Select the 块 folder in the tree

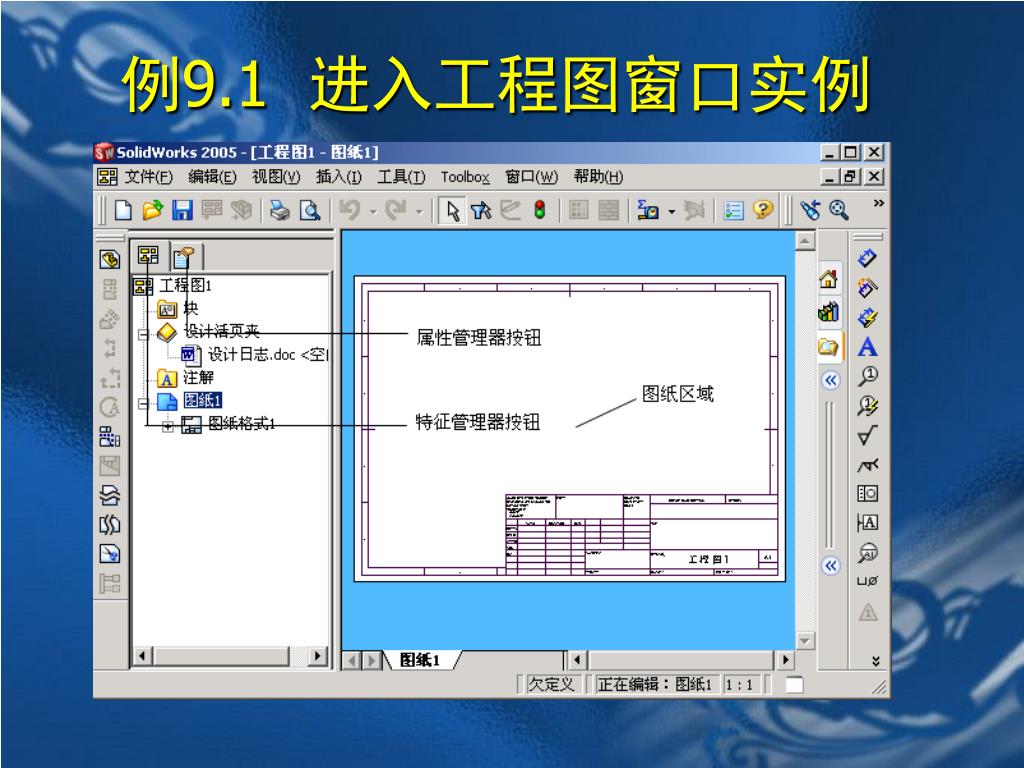[191, 308]
